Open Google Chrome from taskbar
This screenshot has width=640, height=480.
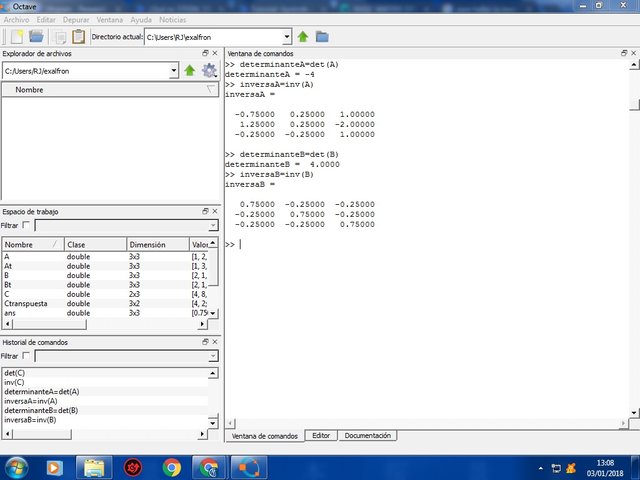(172, 468)
